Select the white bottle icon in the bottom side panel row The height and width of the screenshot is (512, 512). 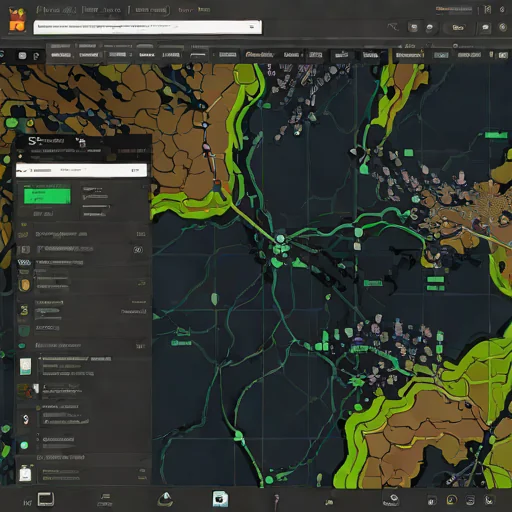point(25,473)
